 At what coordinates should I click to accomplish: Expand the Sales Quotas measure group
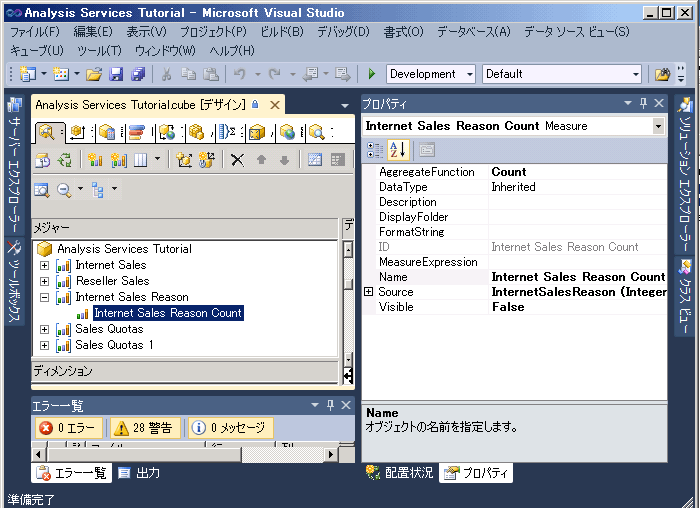pos(45,330)
